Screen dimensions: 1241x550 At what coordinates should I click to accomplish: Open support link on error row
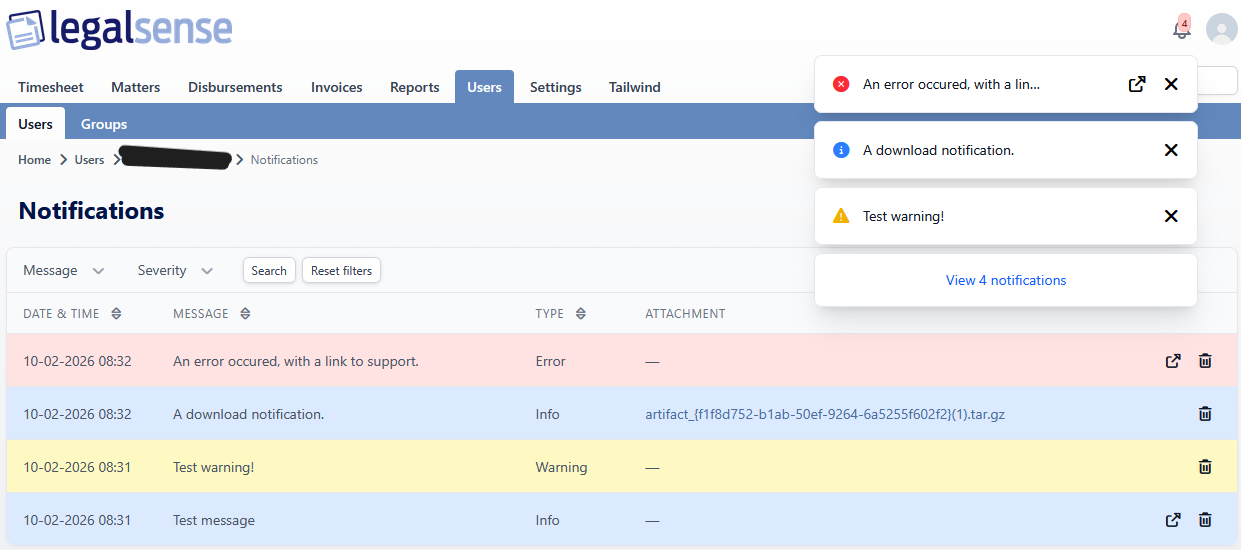pos(1173,361)
